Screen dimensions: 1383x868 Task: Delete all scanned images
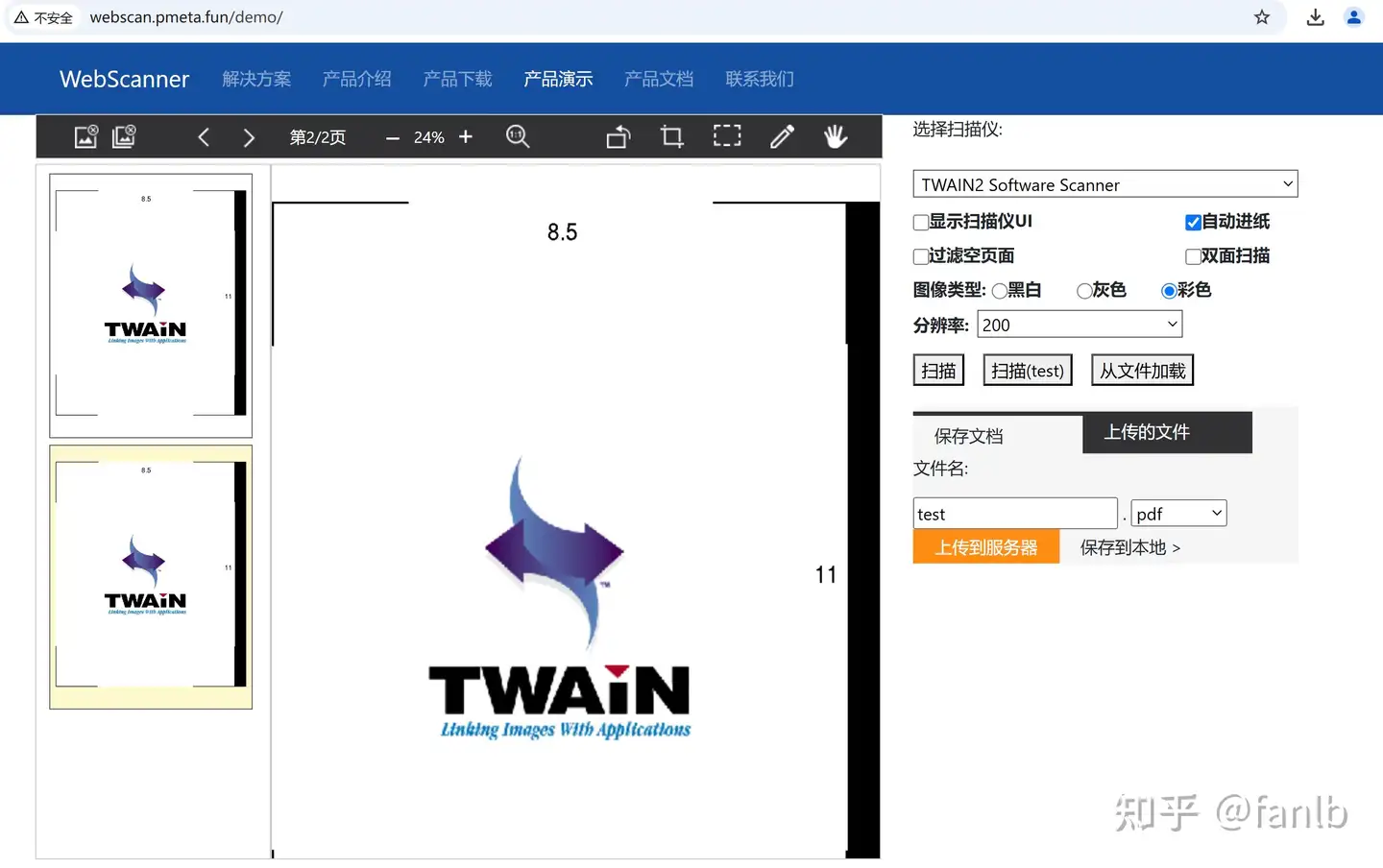pyautogui.click(x=124, y=136)
